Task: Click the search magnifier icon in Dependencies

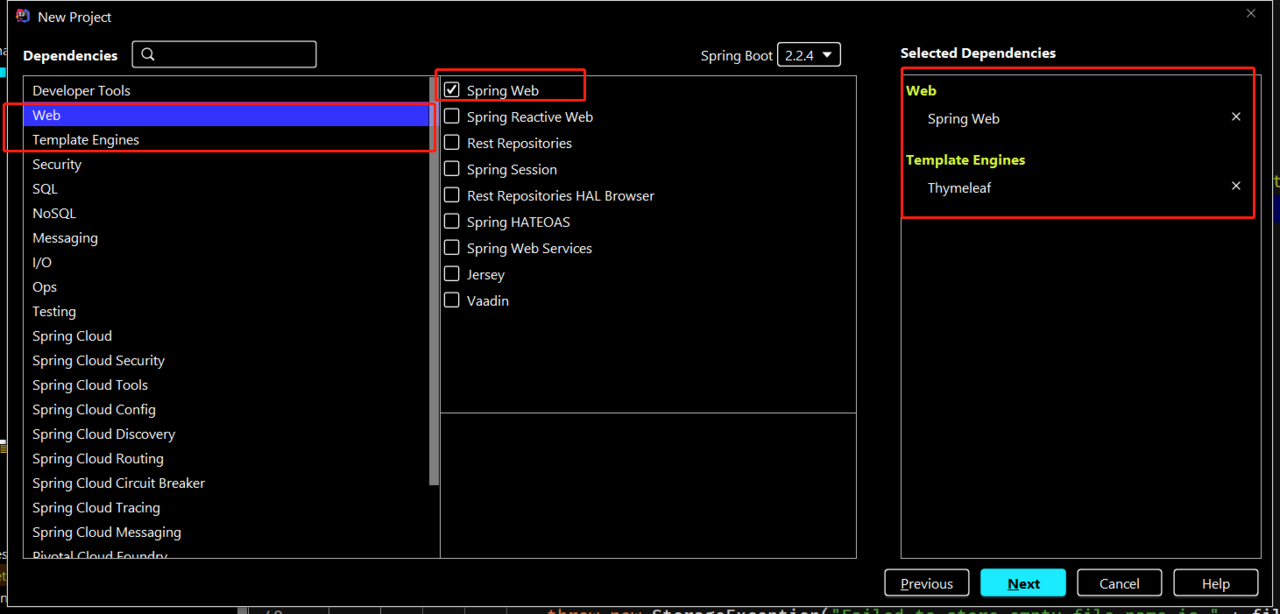Action: click(148, 55)
